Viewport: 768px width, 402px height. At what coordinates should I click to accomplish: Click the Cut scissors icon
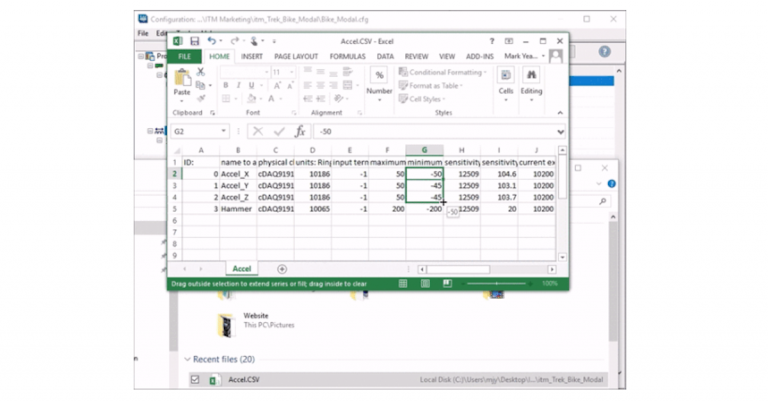coord(201,72)
